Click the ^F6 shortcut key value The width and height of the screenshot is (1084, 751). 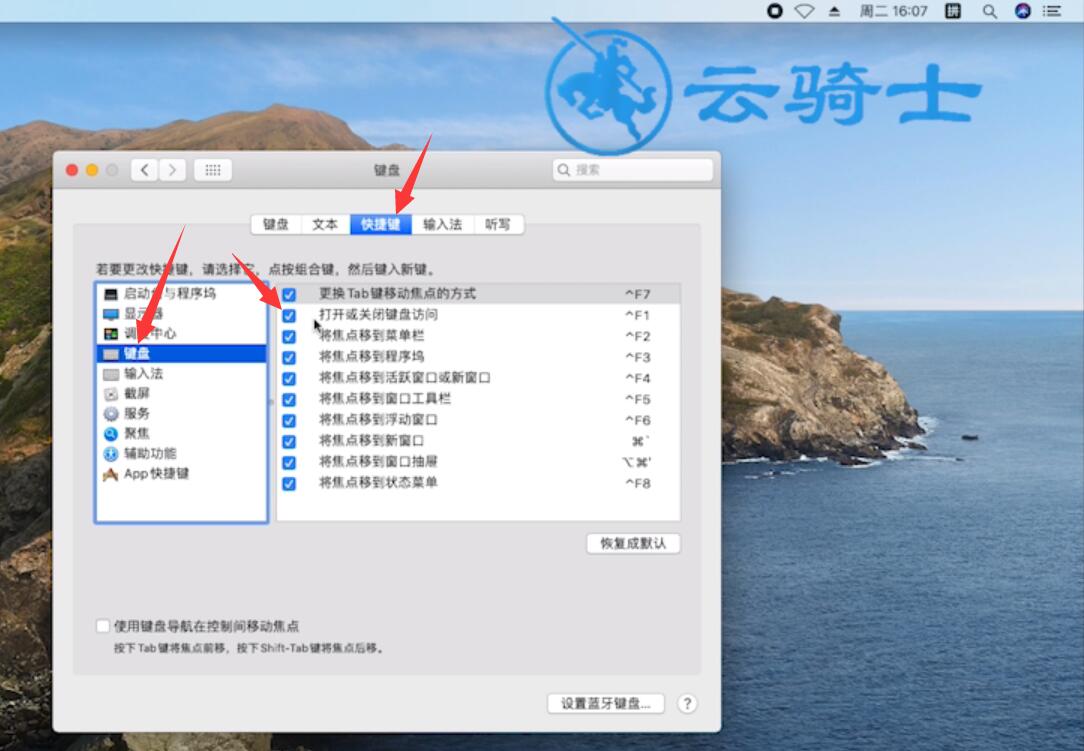(x=637, y=420)
